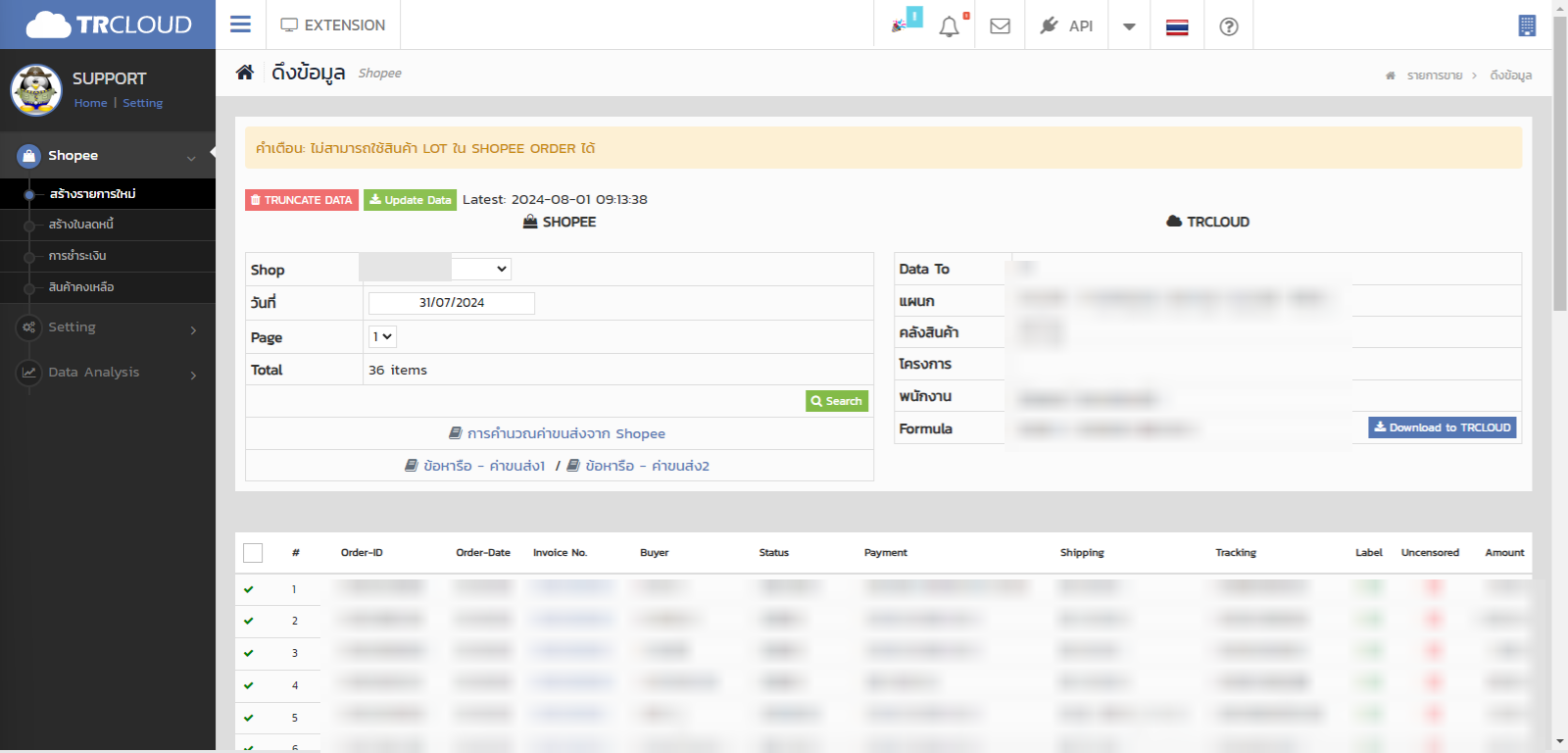Viewport: 1568px width, 753px height.
Task: Toggle the check mark on row 1
Action: coord(249,589)
